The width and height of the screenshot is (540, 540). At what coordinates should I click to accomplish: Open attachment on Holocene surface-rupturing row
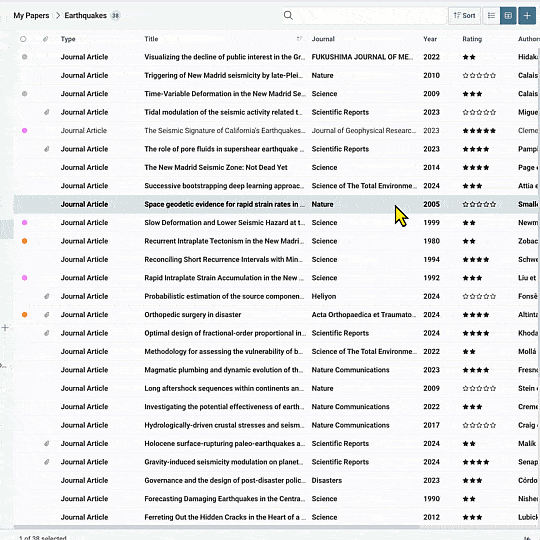[46, 444]
